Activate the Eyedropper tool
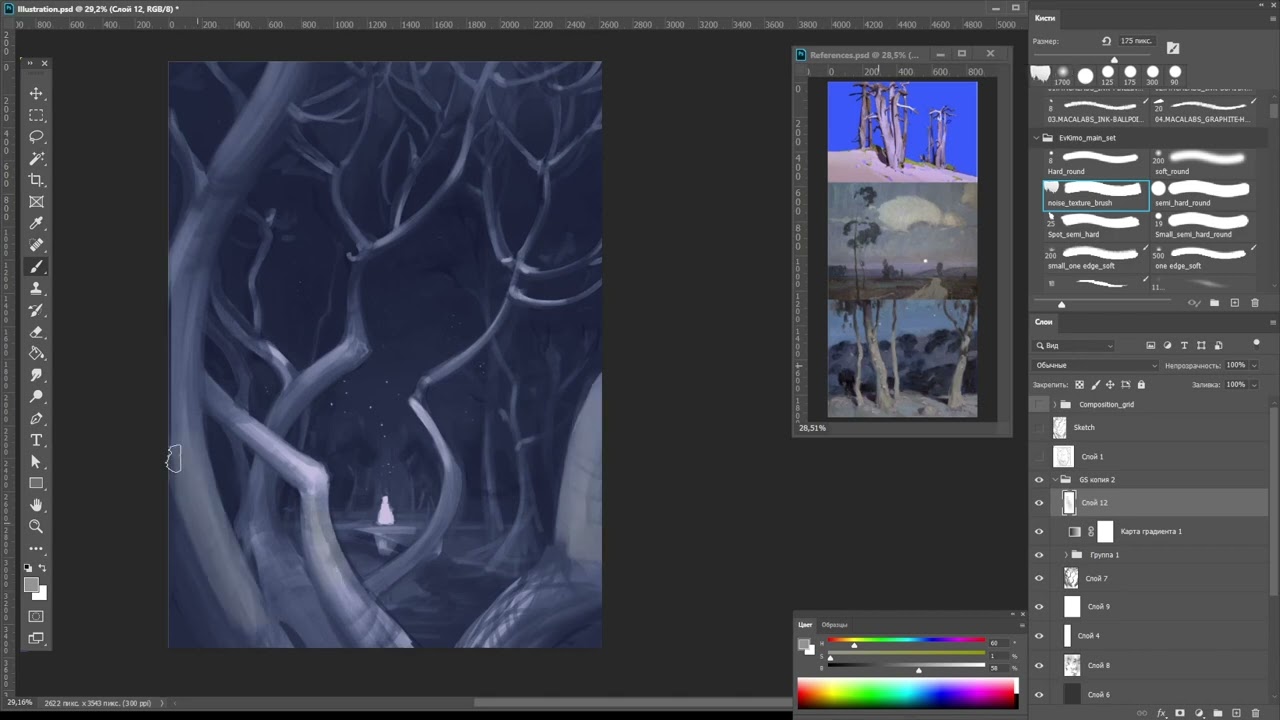This screenshot has height=720, width=1280. [36, 223]
